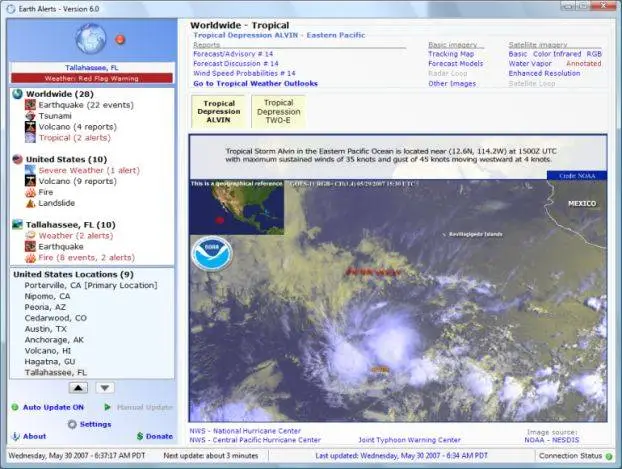The height and width of the screenshot is (469, 622).
Task: Click the Tallahassee Weather icon
Action: 30,236
